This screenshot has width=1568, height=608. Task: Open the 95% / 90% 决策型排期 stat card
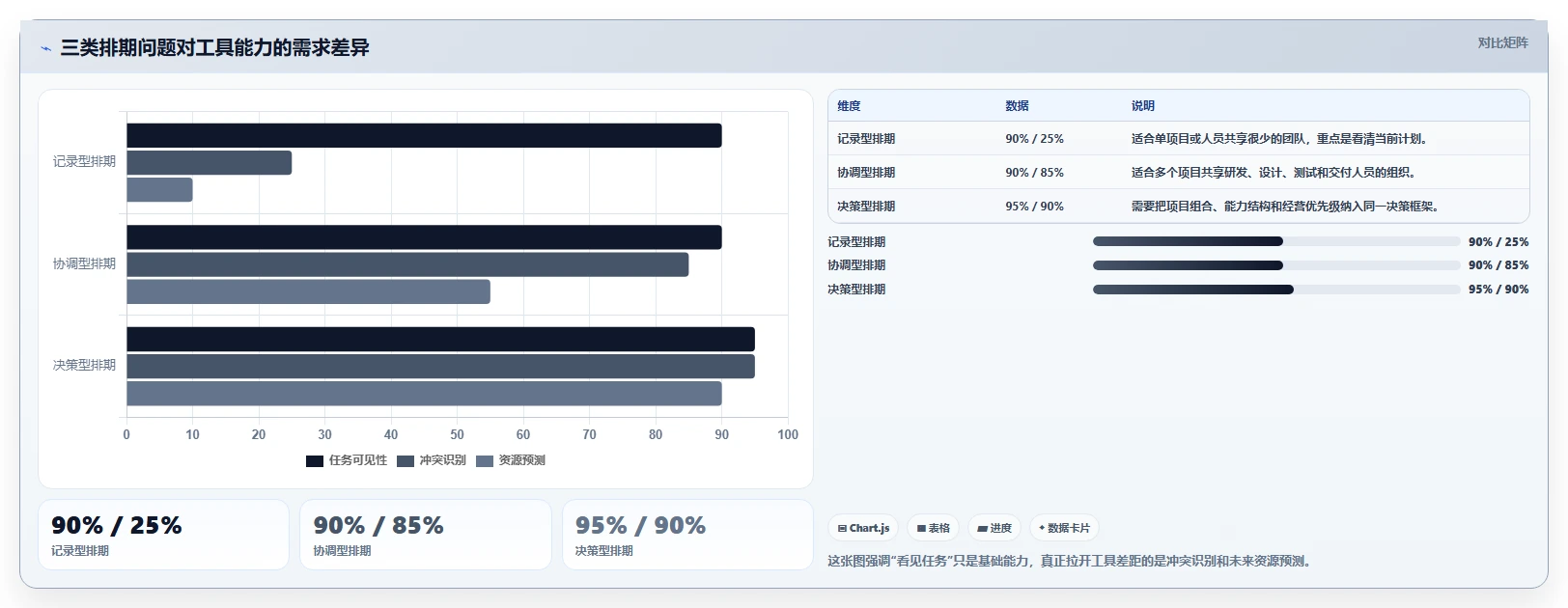tap(687, 535)
